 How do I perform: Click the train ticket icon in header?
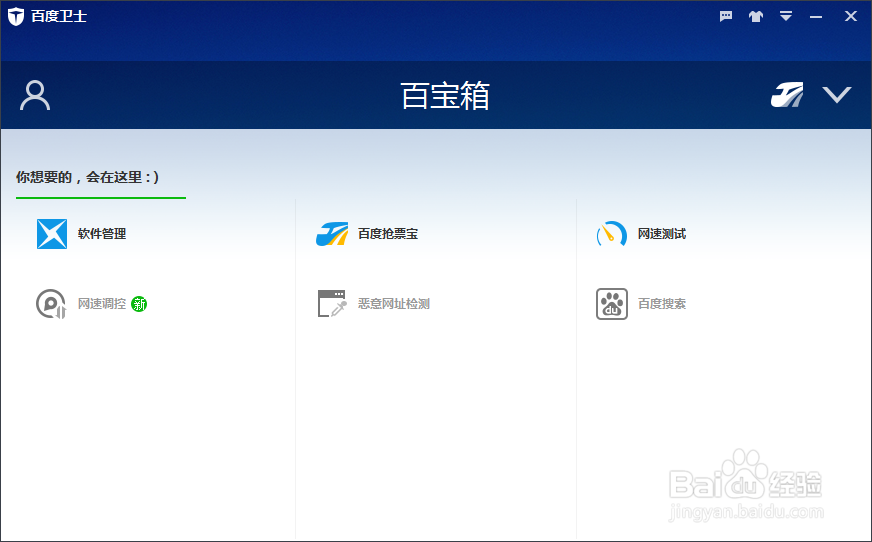(787, 95)
